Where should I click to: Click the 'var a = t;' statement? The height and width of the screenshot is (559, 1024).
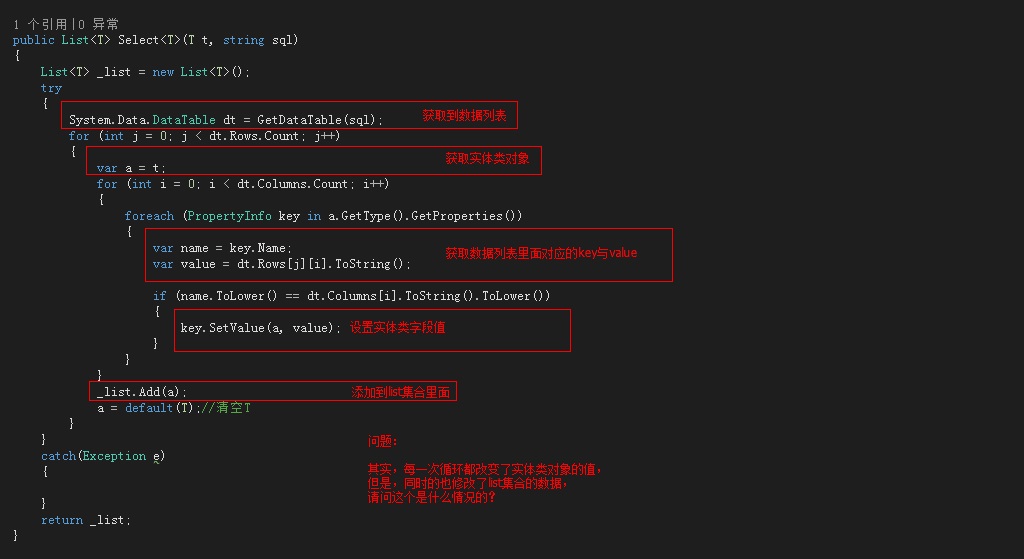pyautogui.click(x=131, y=168)
